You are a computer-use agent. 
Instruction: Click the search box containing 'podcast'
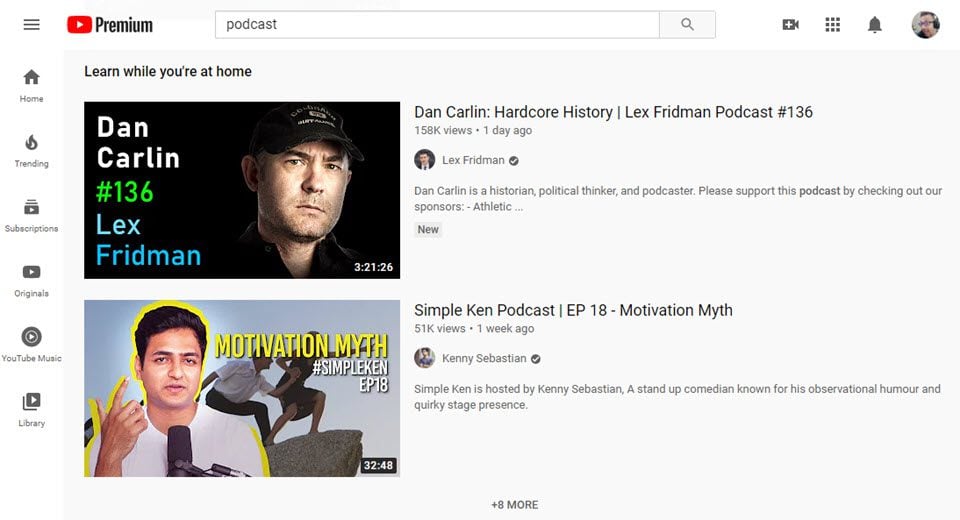pyautogui.click(x=437, y=24)
